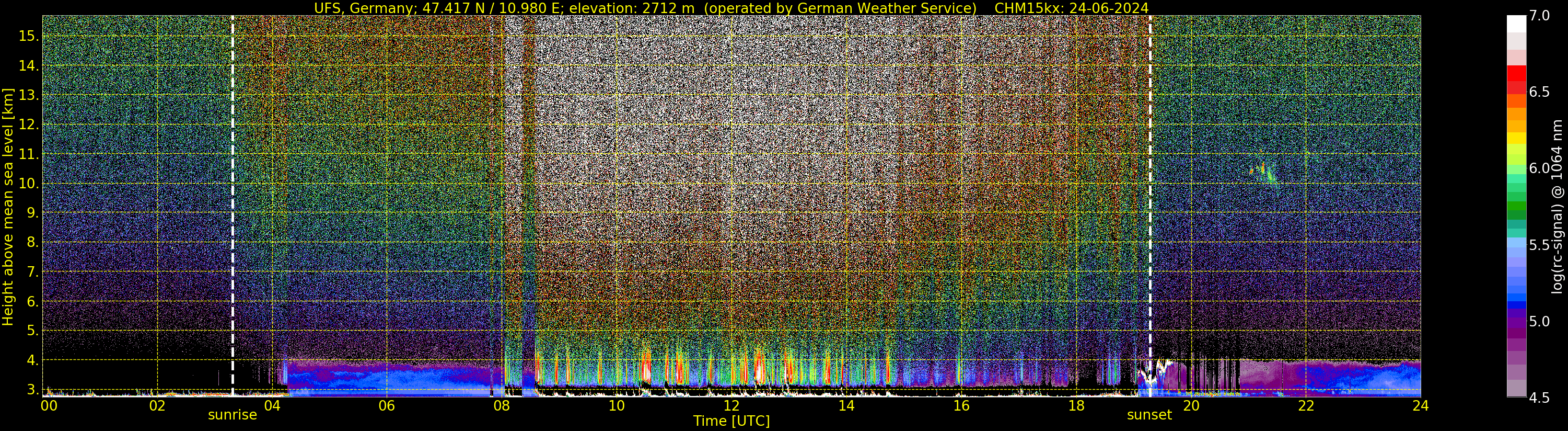This screenshot has height=431, width=1568.
Task: Click the "5.0" colorbar scale value
Action: [1539, 321]
